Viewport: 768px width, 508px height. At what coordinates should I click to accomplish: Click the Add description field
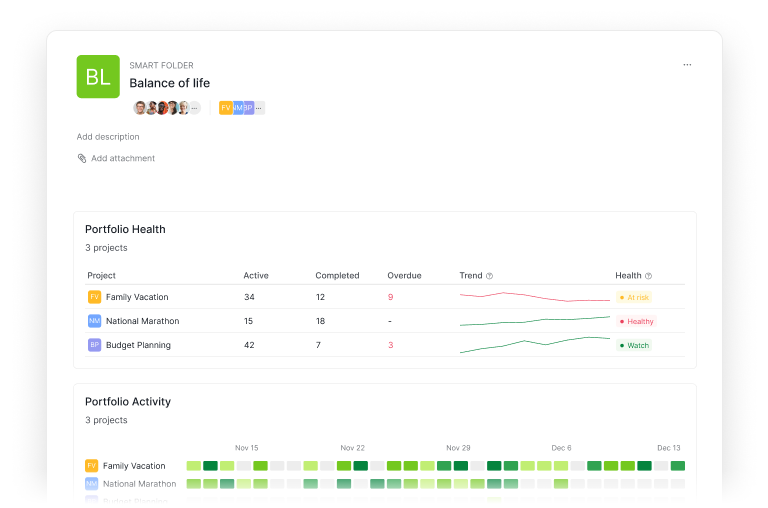coord(108,137)
